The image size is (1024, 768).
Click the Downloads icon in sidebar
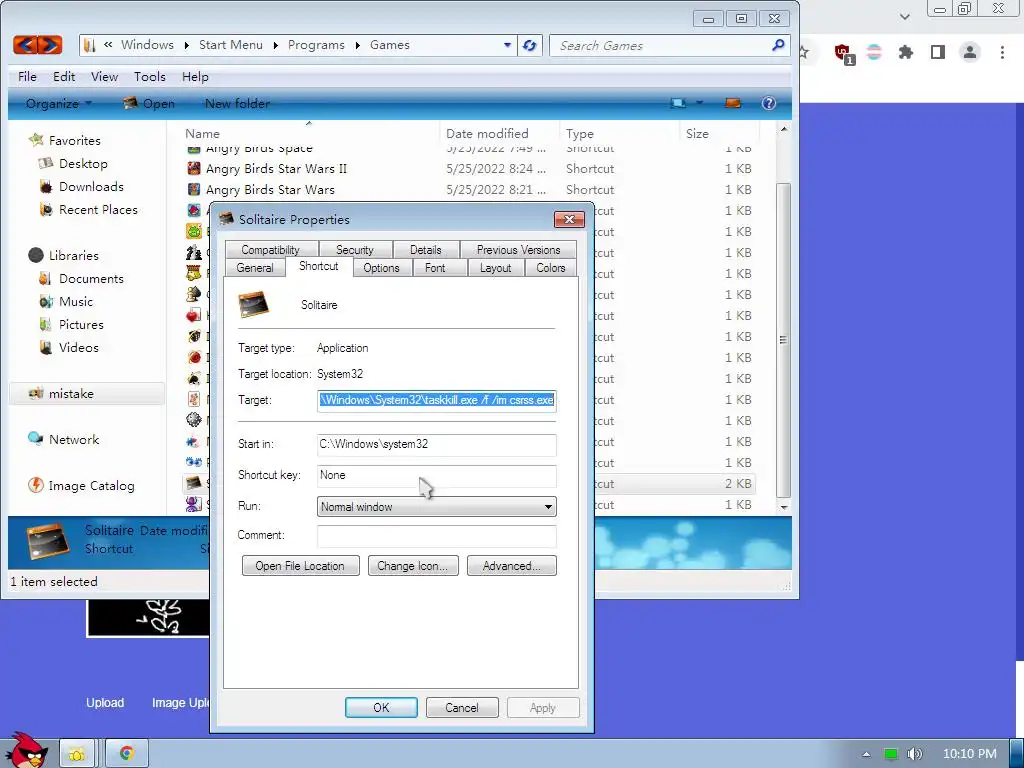click(45, 187)
